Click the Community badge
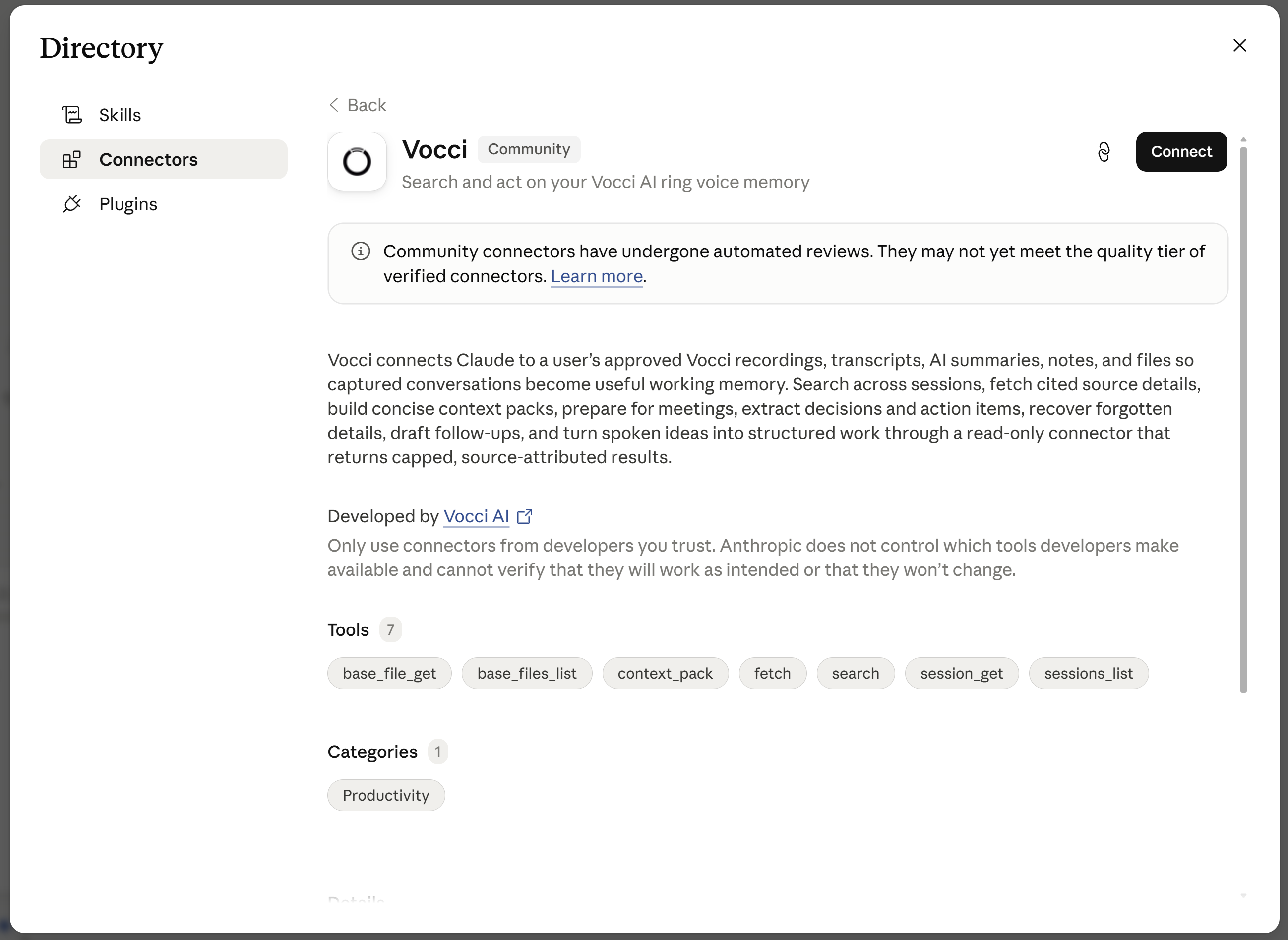Screen dimensions: 1288x940 [529, 149]
